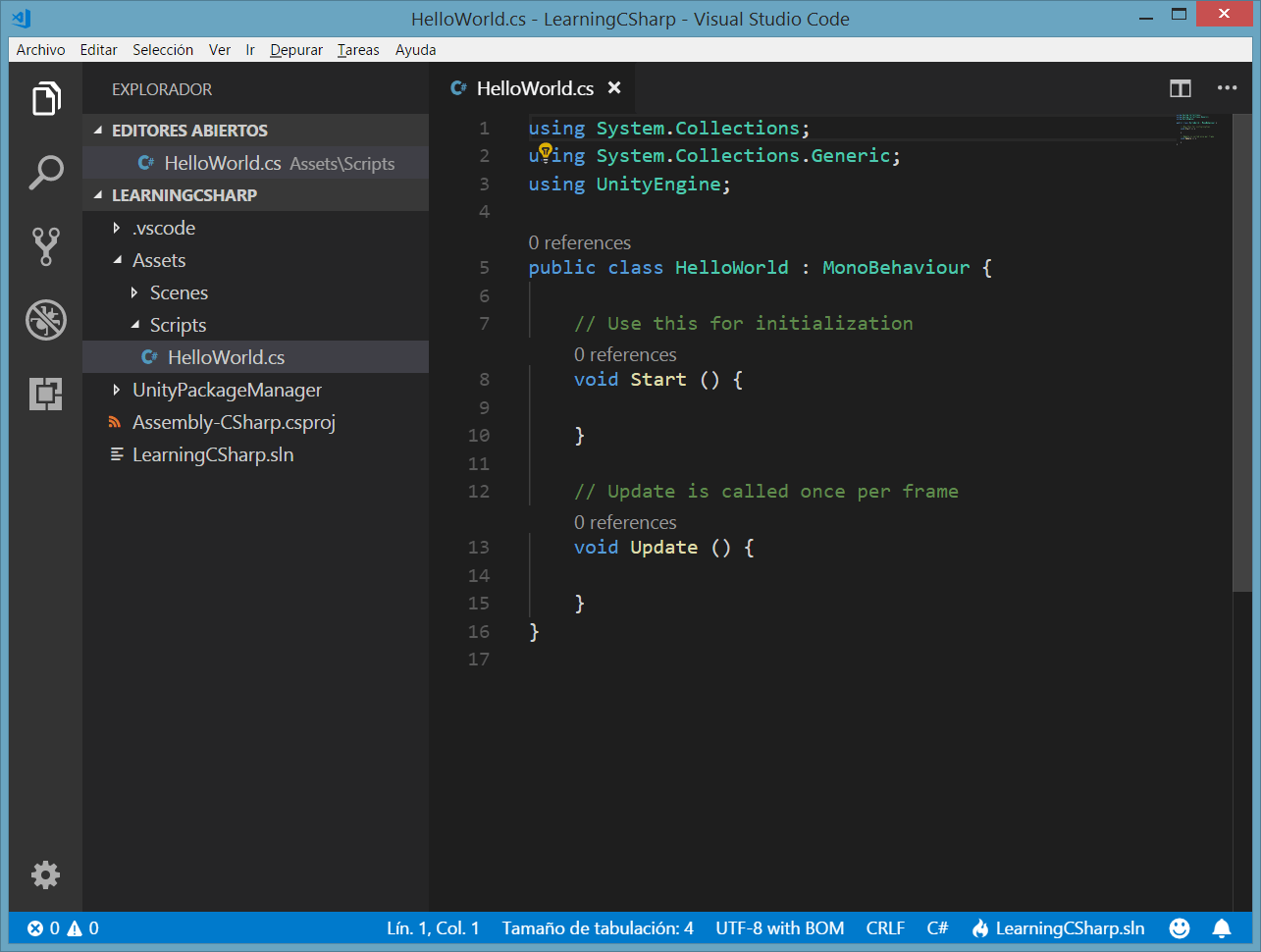Click the C# file icon in the editor tab
Image resolution: width=1261 pixels, height=952 pixels.
[x=458, y=88]
